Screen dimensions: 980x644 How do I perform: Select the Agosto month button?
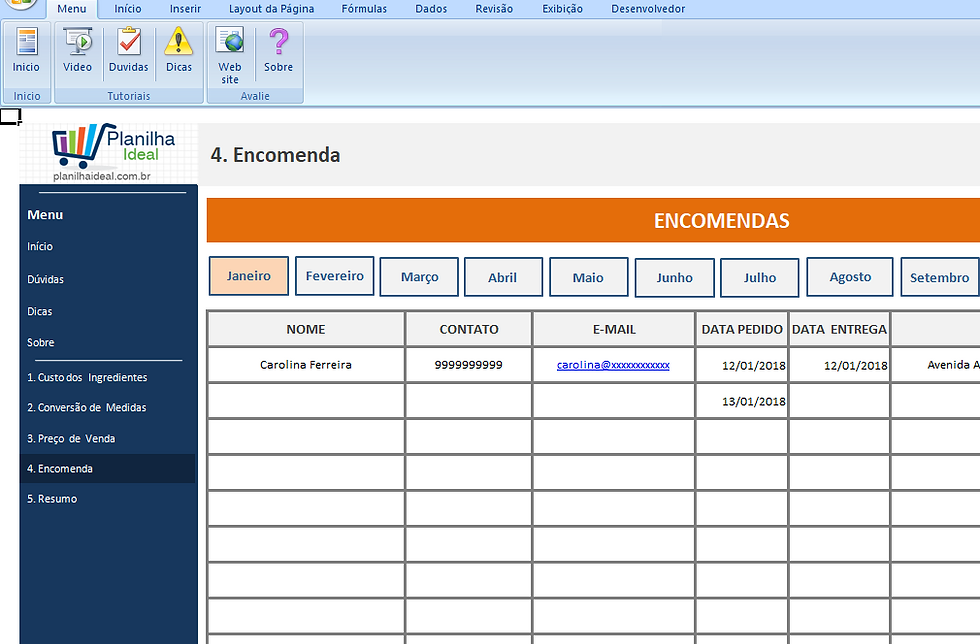[850, 277]
